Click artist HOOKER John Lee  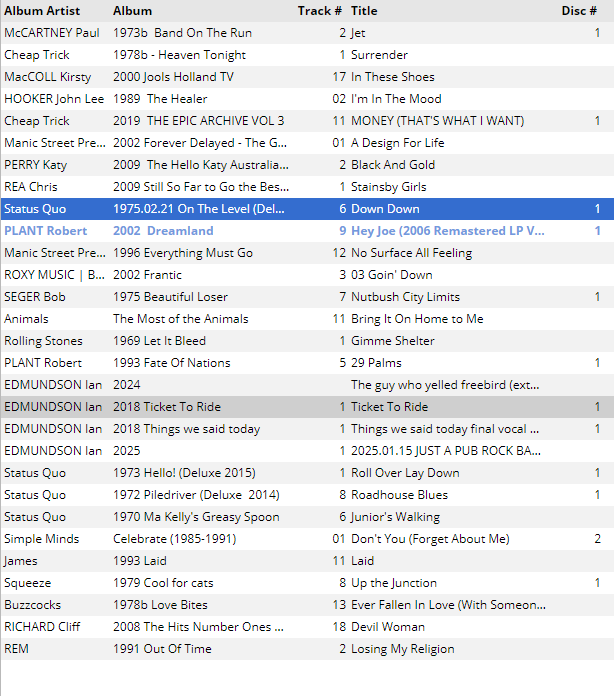click(x=54, y=99)
